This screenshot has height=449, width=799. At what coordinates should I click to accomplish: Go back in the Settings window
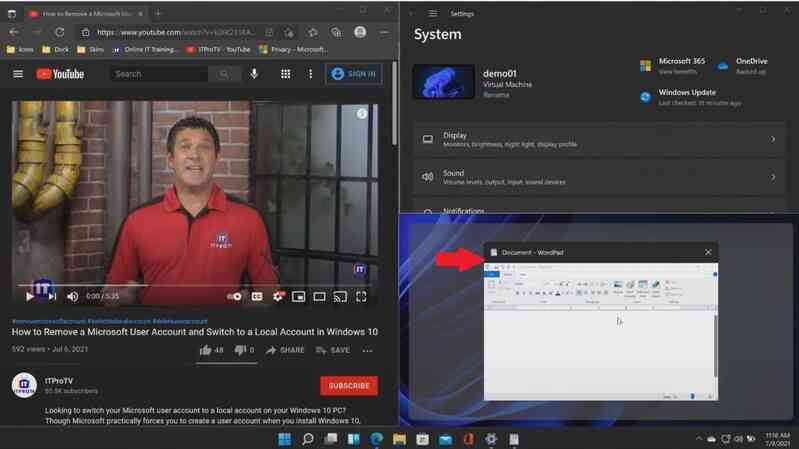pos(412,14)
